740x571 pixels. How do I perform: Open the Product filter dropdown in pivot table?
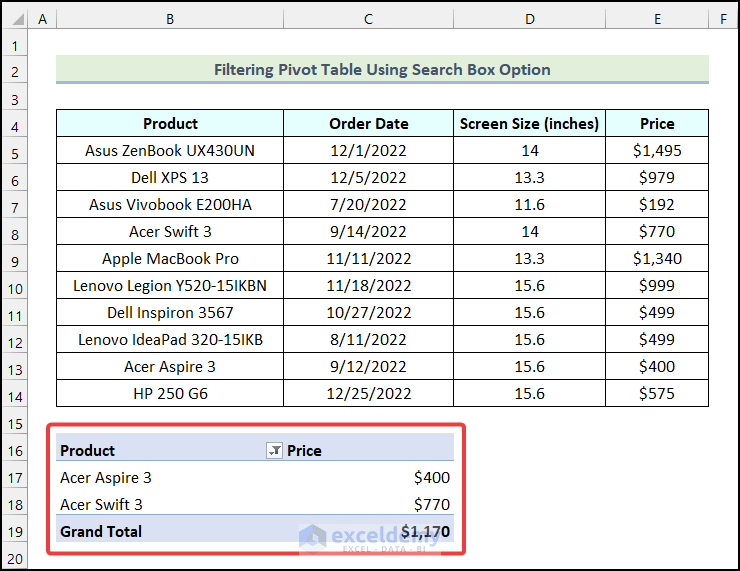coord(274,451)
